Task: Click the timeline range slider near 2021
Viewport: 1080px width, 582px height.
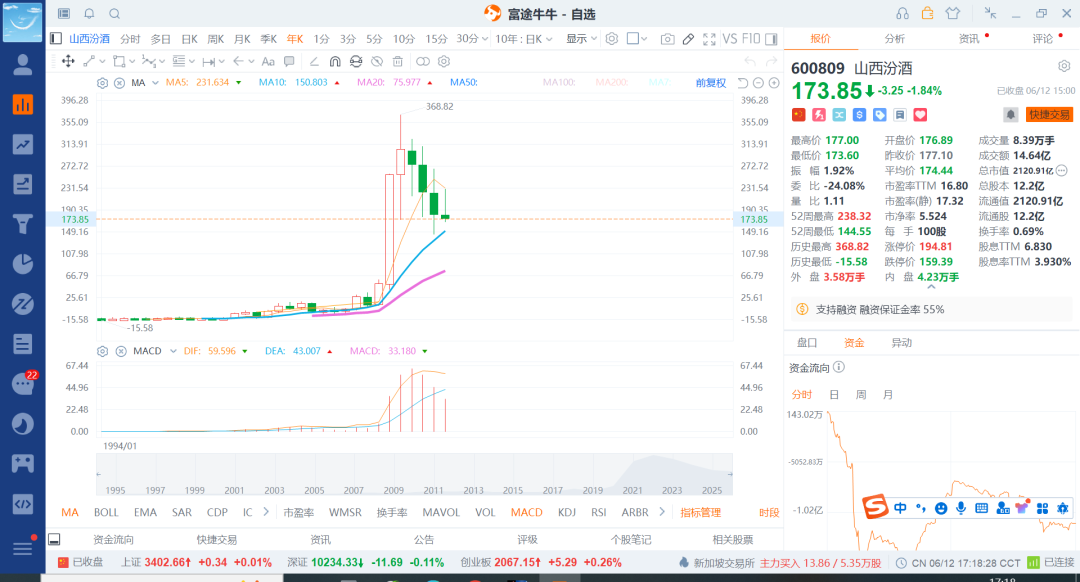Action: click(x=632, y=475)
